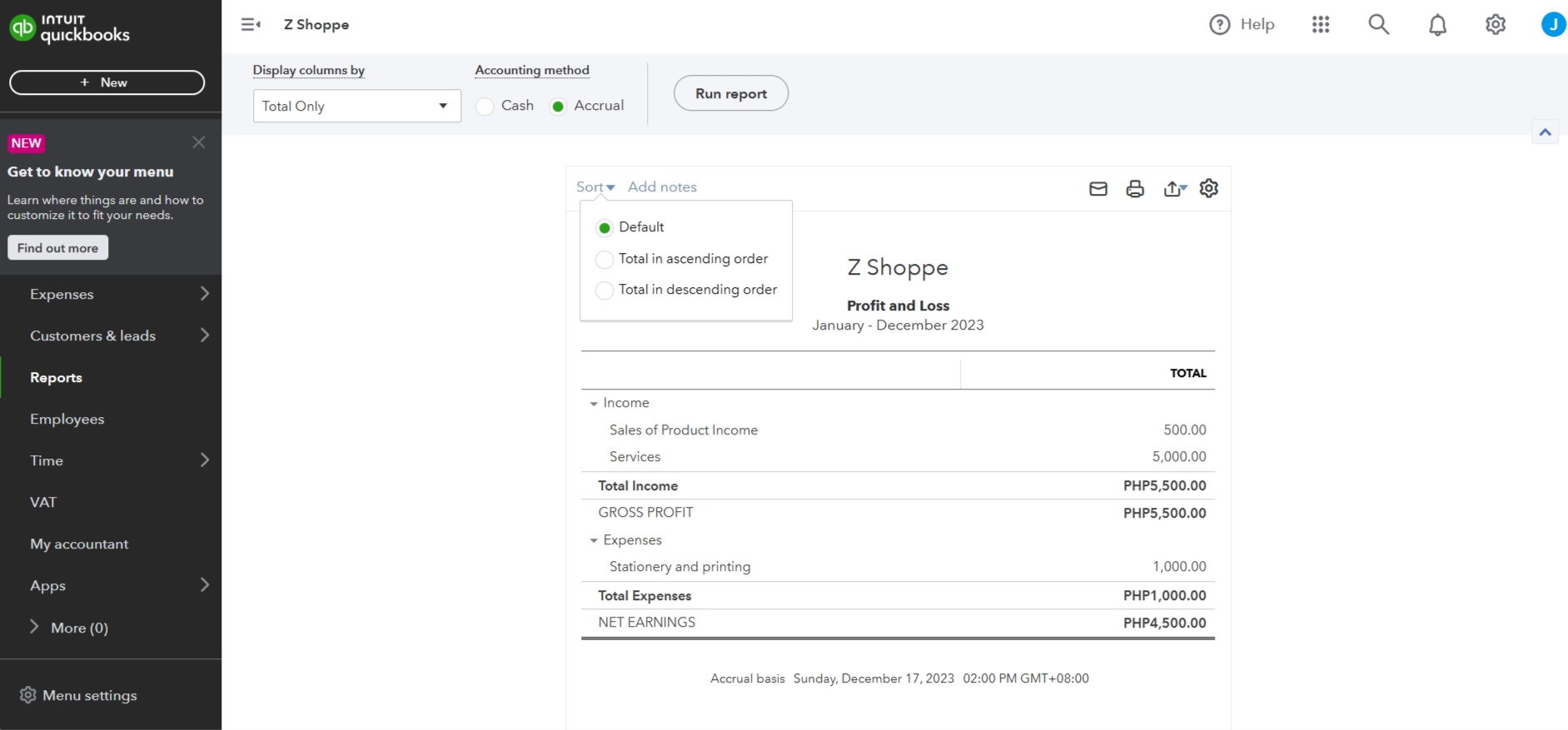The height and width of the screenshot is (730, 1568).
Task: Collapse the Income section triangle
Action: tap(594, 404)
